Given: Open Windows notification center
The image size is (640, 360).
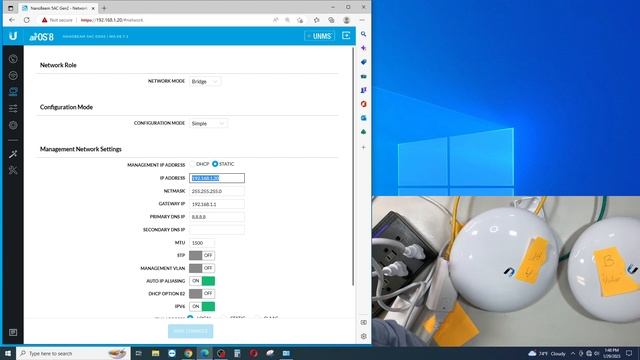Looking at the screenshot, I should point(629,353).
